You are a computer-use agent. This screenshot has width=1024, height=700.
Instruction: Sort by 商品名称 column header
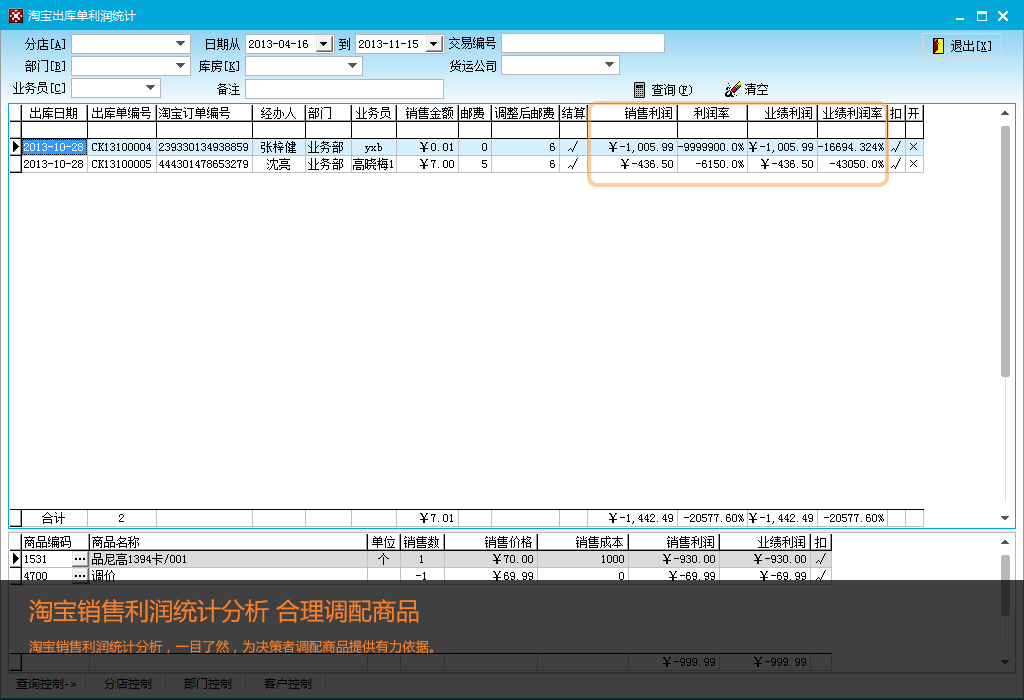click(228, 542)
